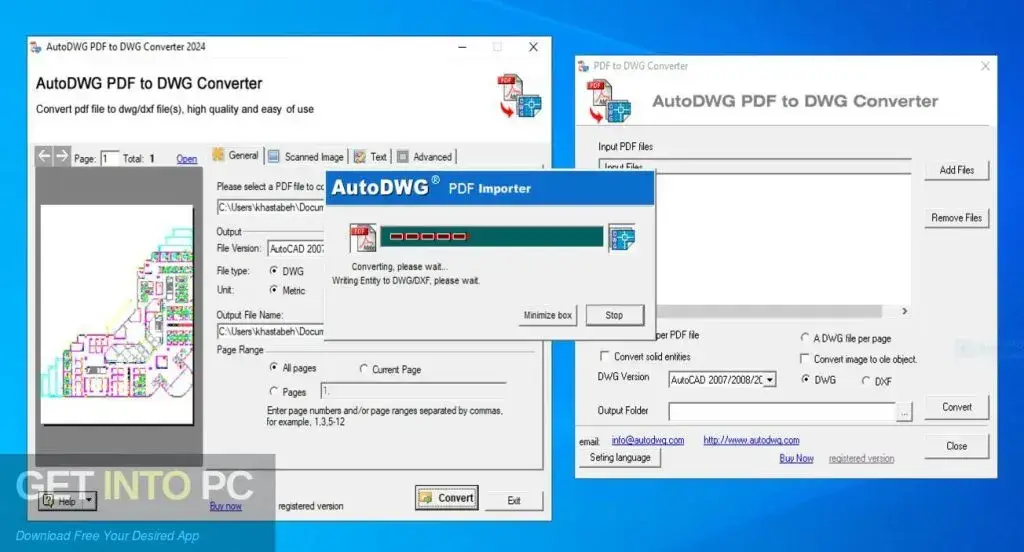Click the General tab pencil icon
1024x552 pixels.
[218, 155]
